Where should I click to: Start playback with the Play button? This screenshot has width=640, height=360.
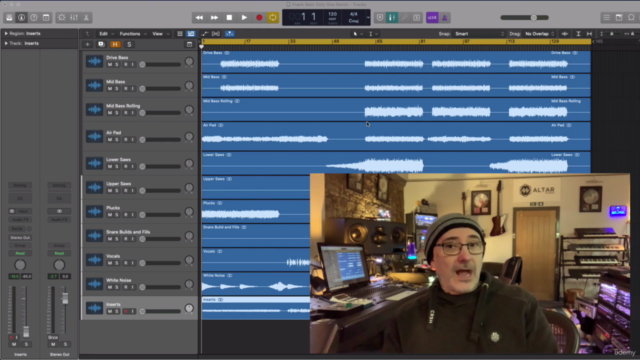point(244,18)
